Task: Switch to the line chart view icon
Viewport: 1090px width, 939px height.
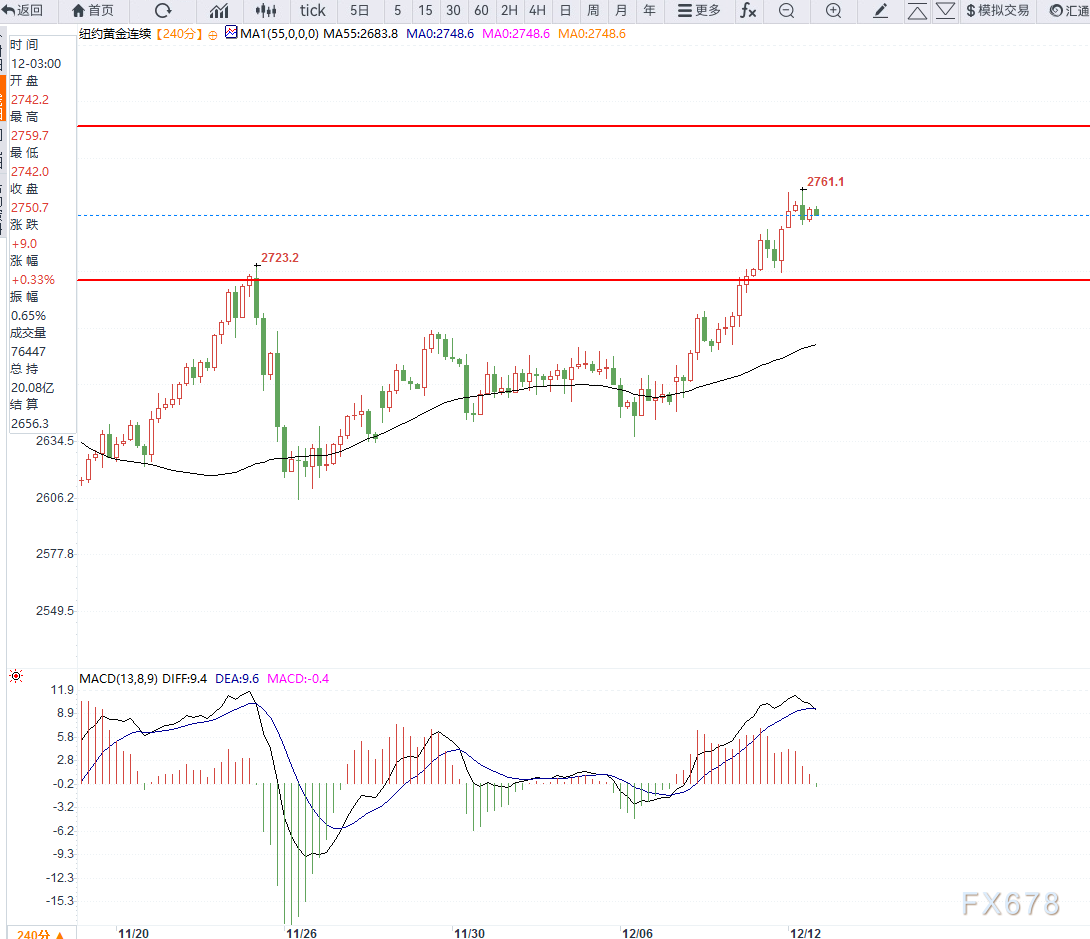Action: click(218, 11)
